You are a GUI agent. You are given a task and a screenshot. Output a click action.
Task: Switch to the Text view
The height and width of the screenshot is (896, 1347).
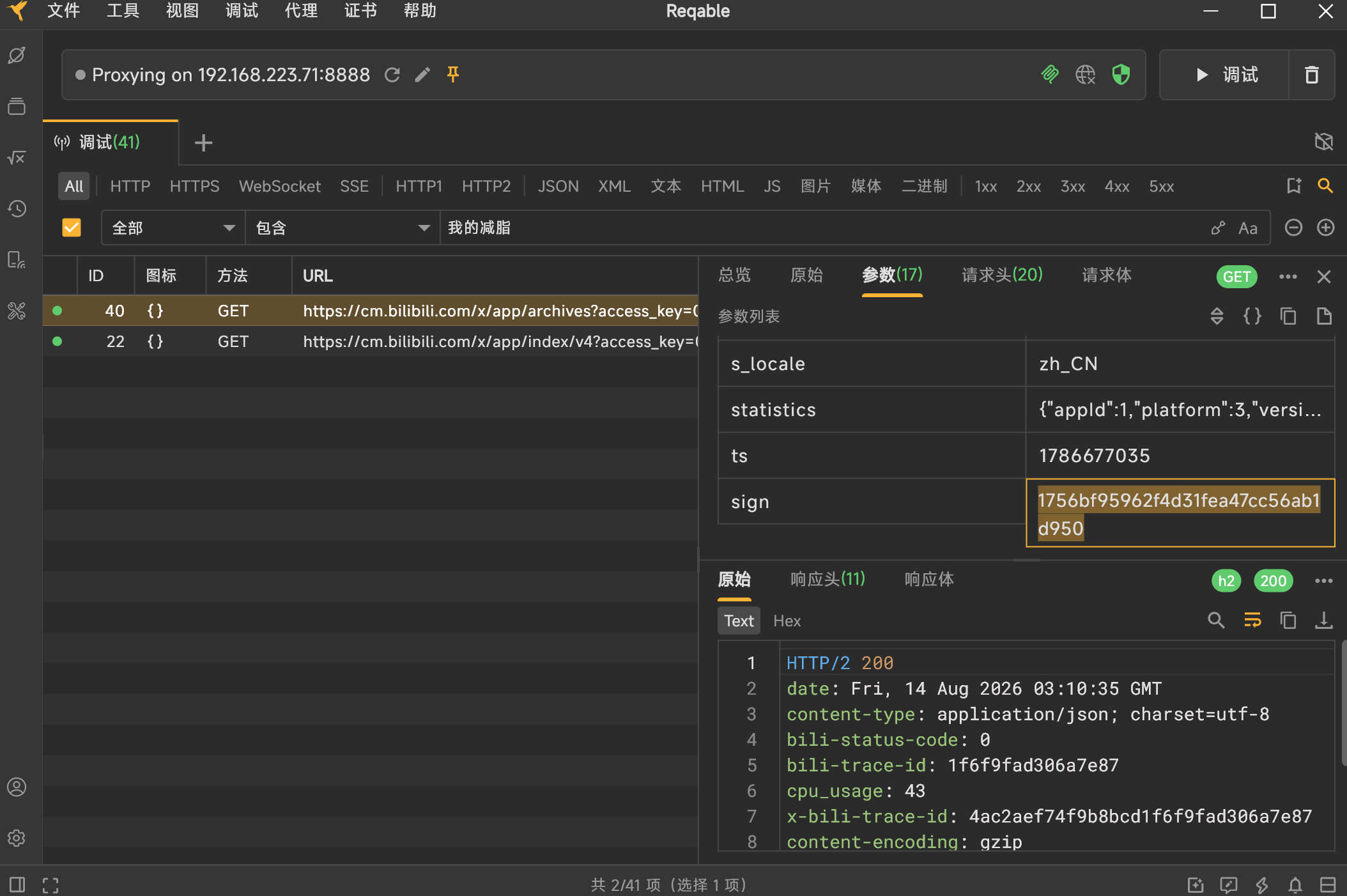click(739, 621)
